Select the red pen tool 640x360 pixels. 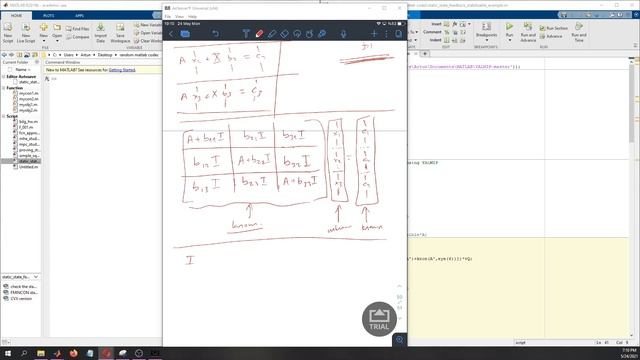(259, 34)
